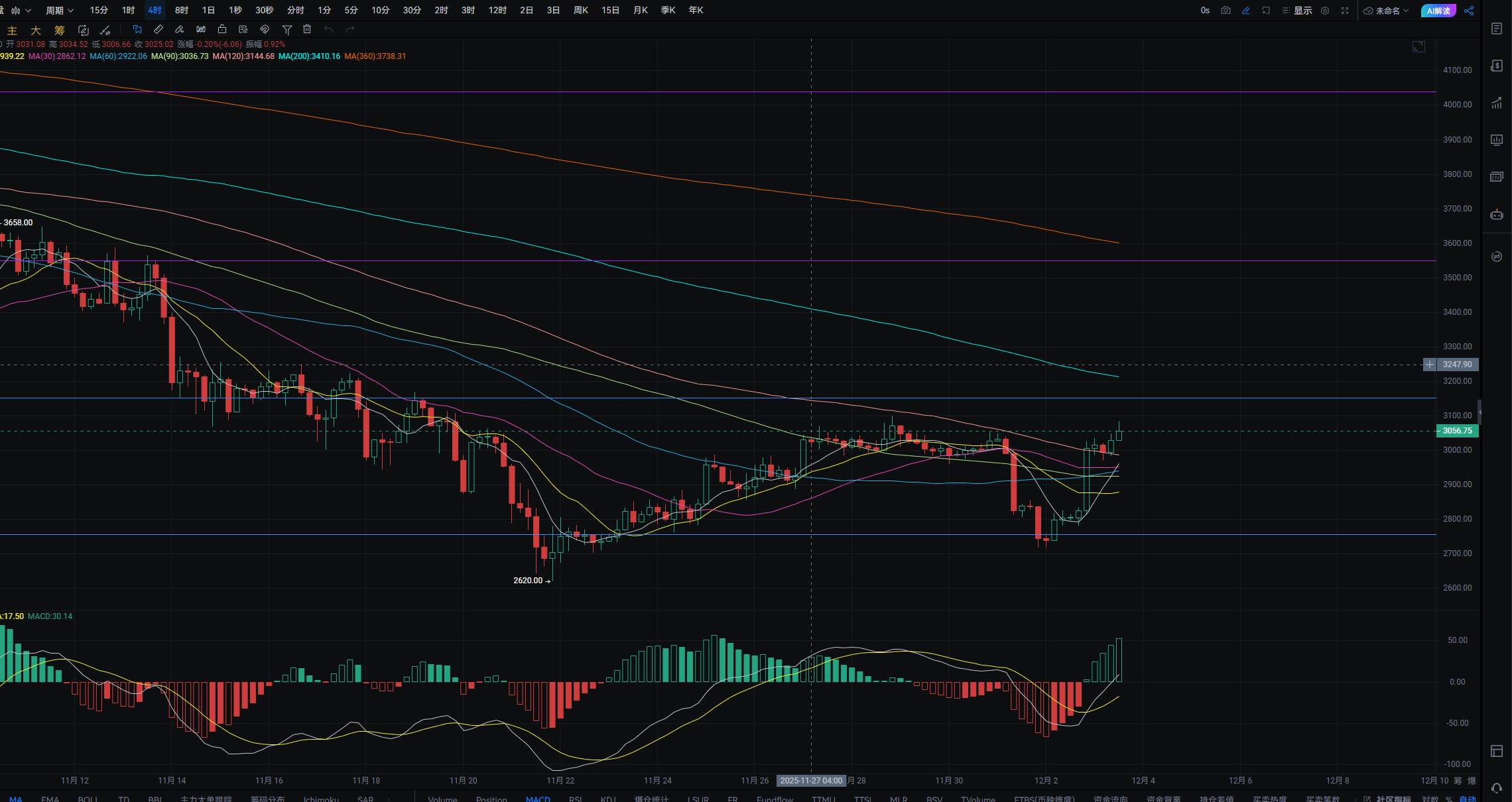The height and width of the screenshot is (802, 1512).
Task: Click the 3247.90 crosshair price label
Action: 1456,365
